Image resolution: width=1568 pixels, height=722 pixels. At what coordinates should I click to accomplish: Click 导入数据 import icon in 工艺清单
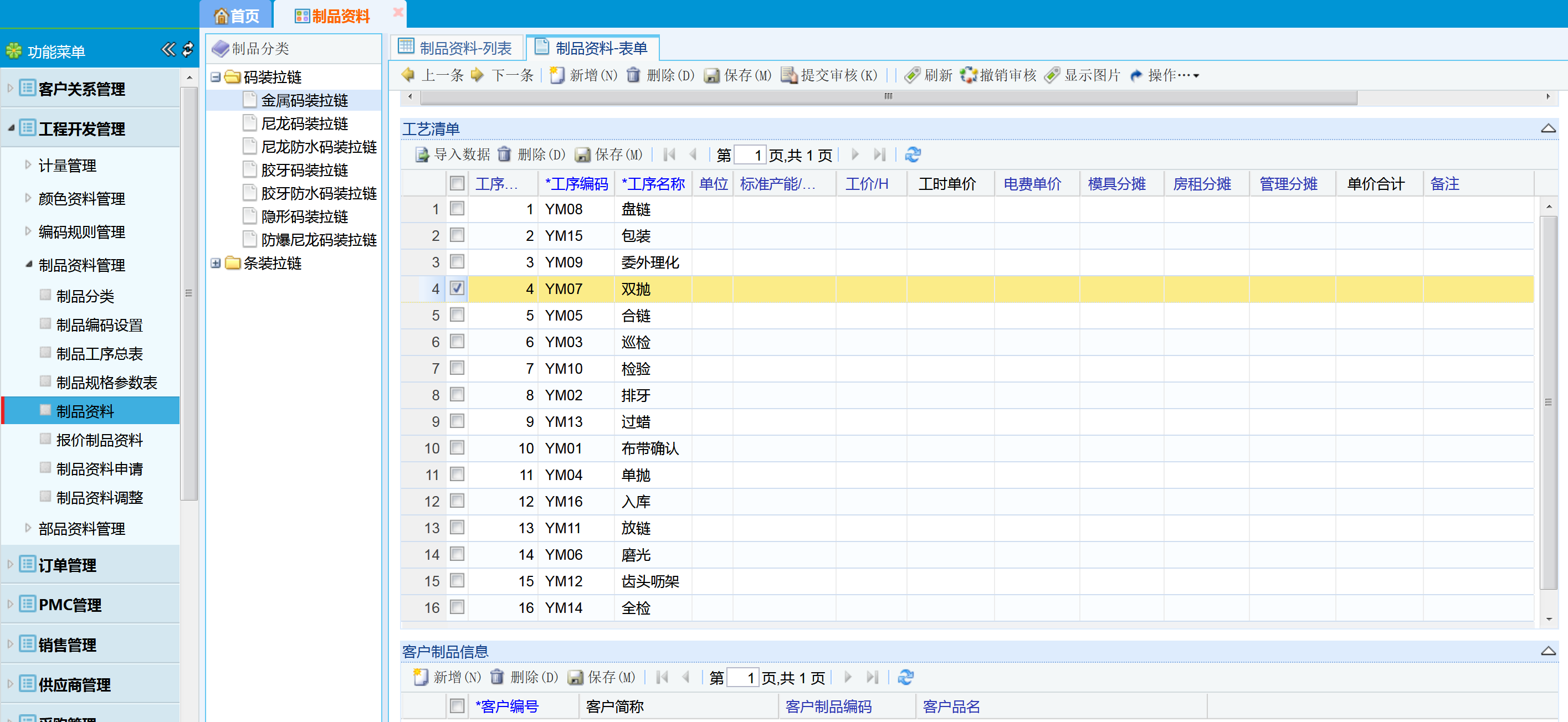(422, 154)
